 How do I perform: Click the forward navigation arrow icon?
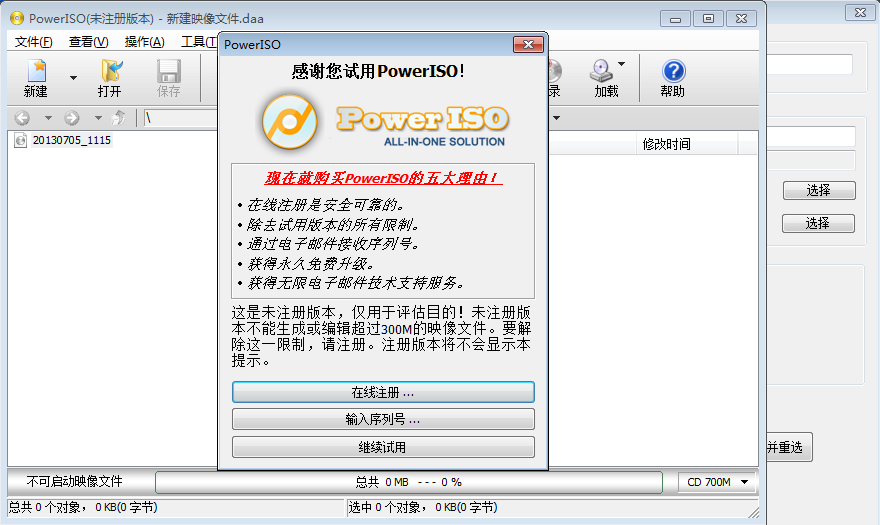tap(71, 118)
